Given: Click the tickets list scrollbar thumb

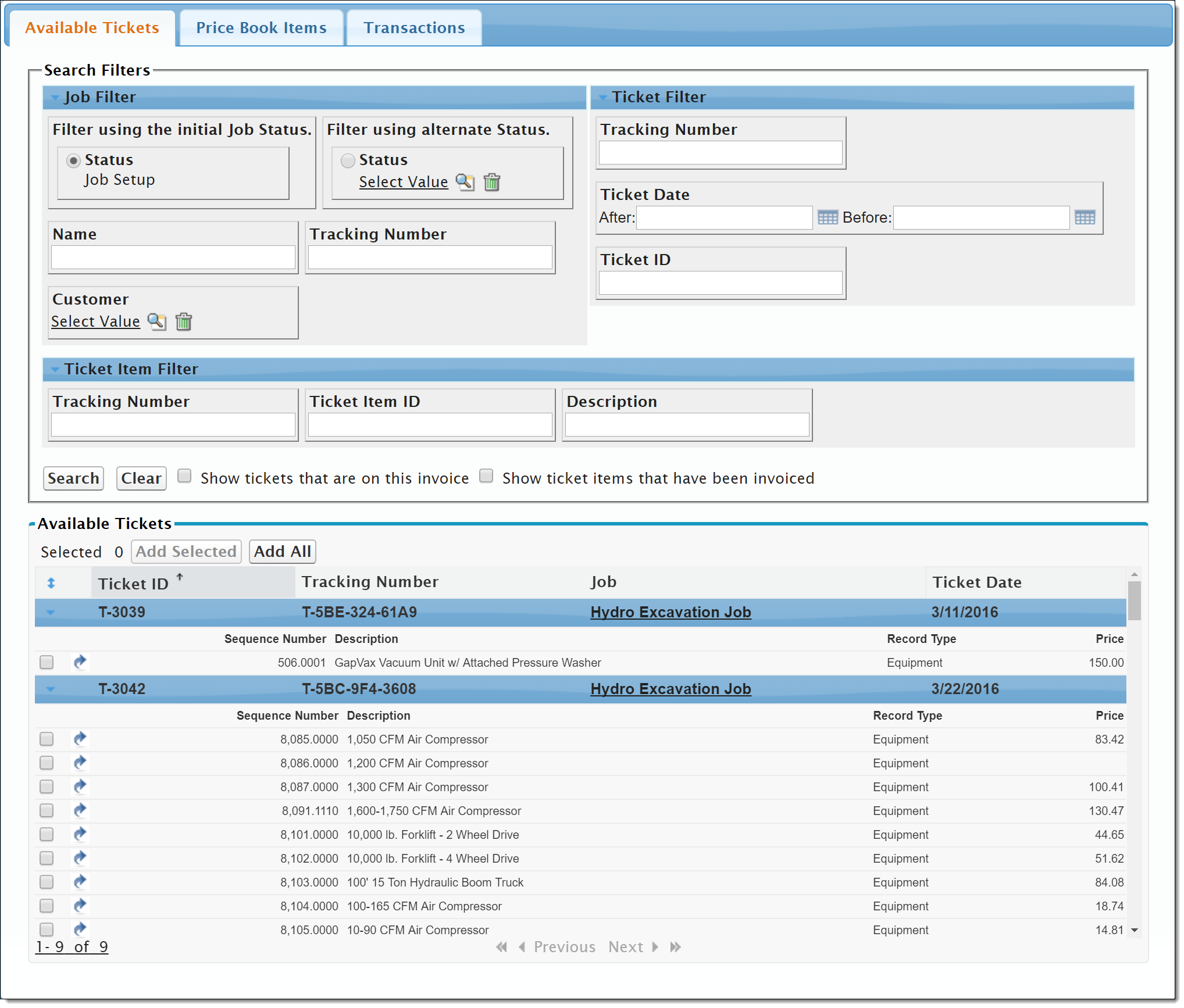Looking at the screenshot, I should click(1134, 601).
